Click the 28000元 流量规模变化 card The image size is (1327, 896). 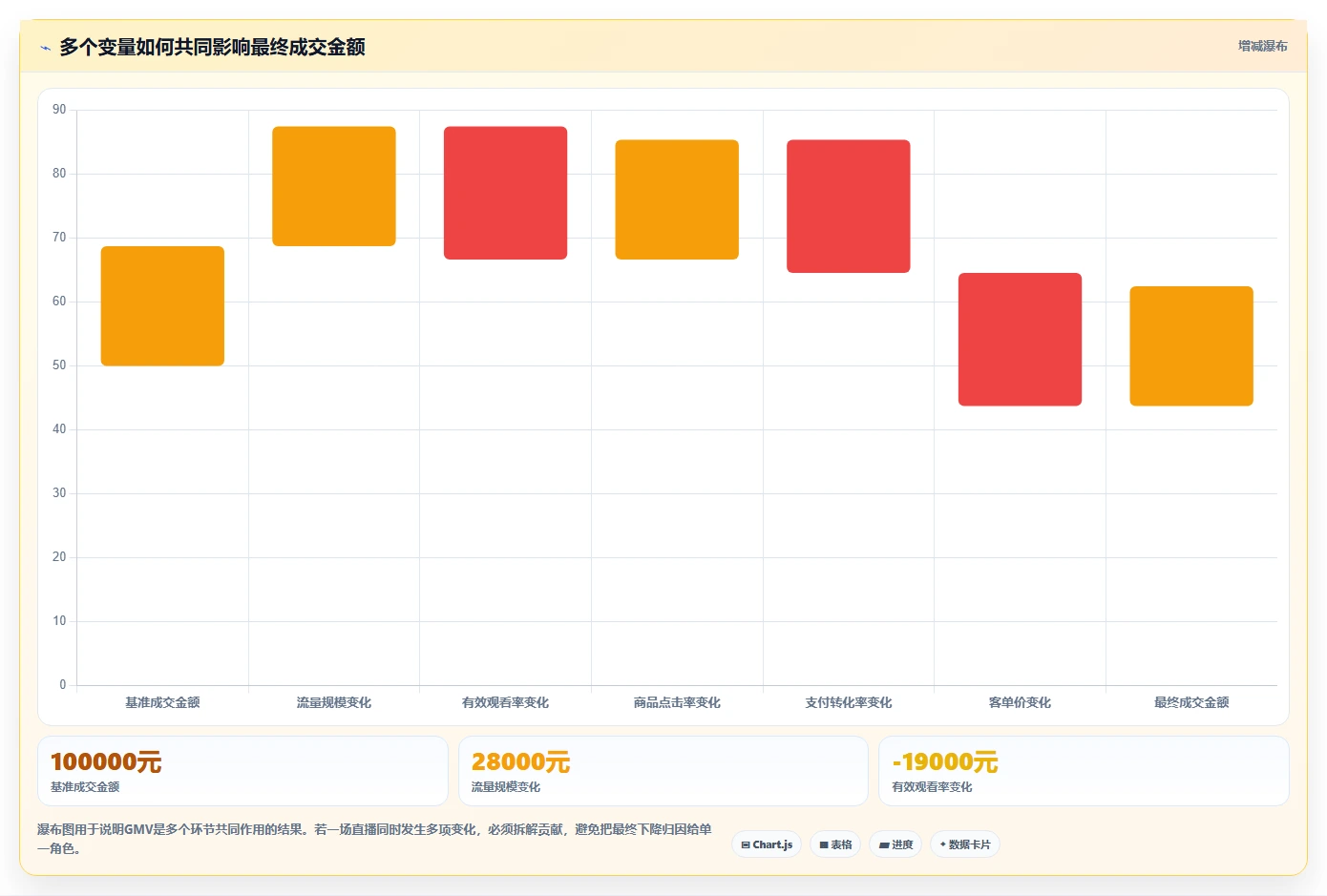click(x=663, y=771)
